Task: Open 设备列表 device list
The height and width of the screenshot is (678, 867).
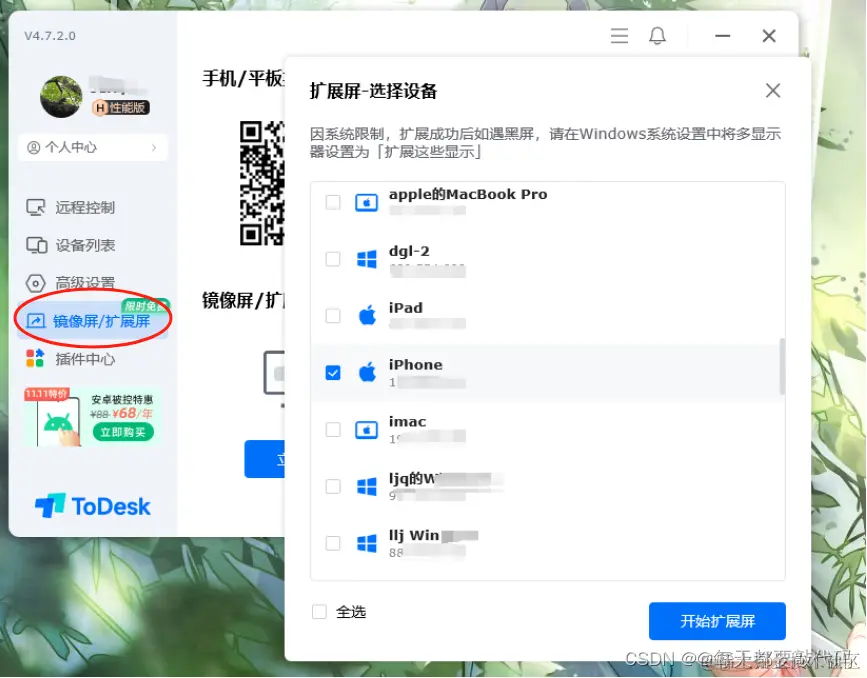Action: pyautogui.click(x=85, y=246)
